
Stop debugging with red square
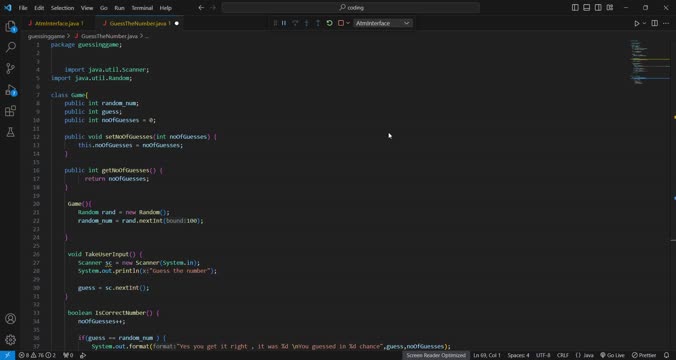(341, 23)
